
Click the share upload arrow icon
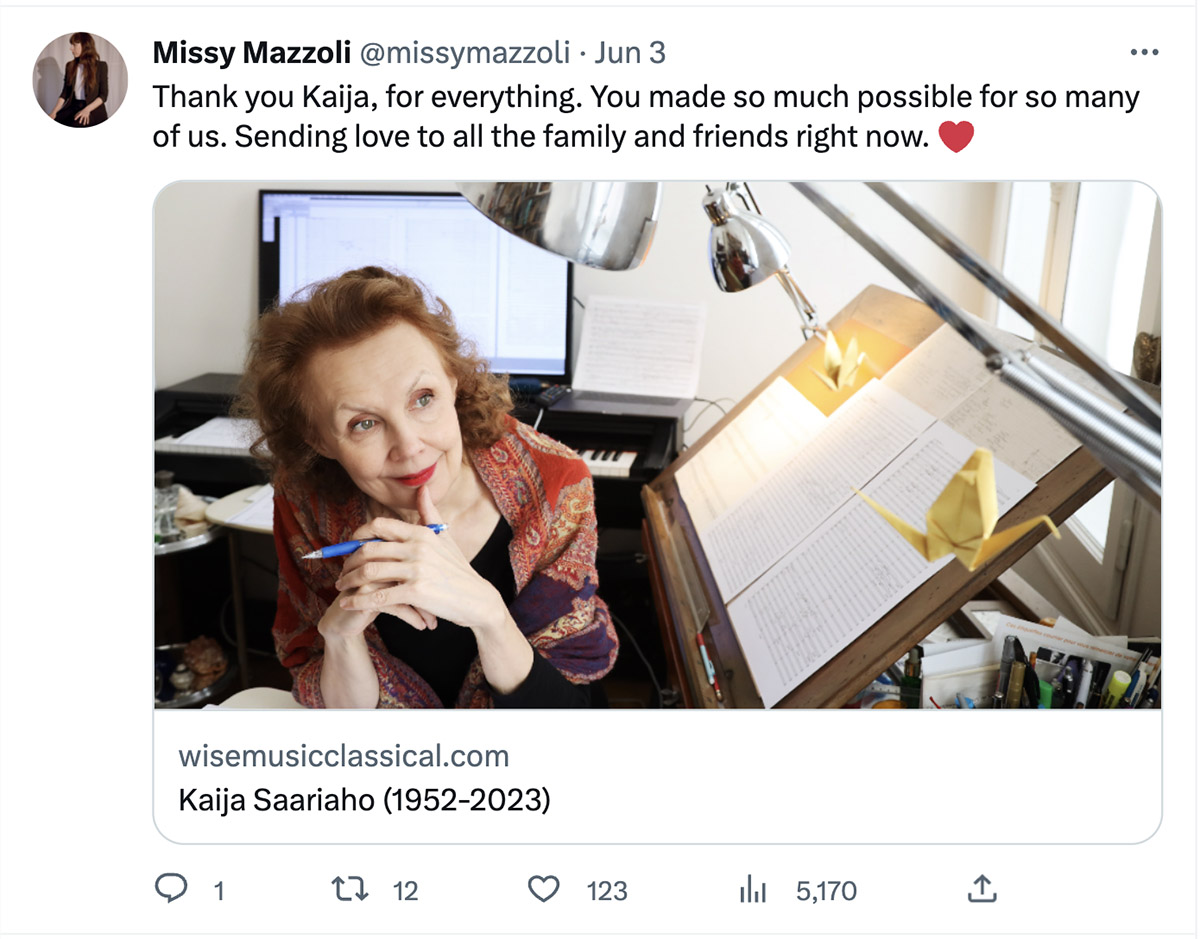click(982, 889)
